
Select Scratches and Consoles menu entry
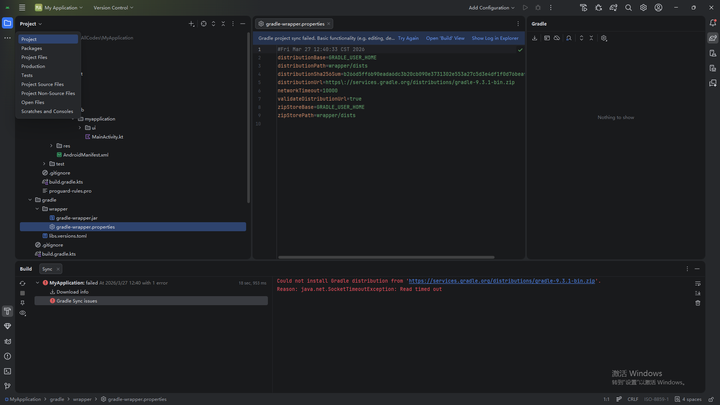tap(48, 111)
